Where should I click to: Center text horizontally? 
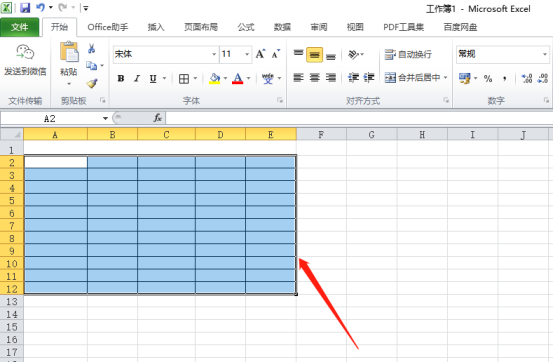click(x=314, y=77)
